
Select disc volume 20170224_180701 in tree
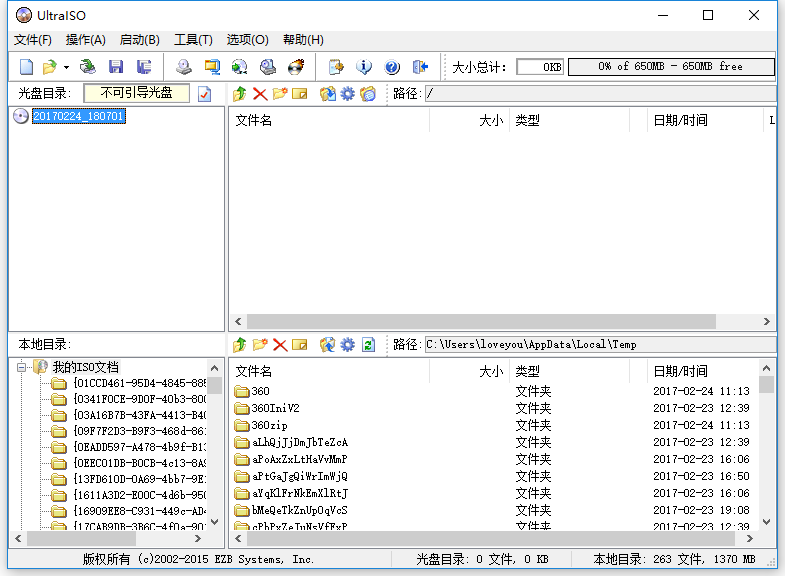pyautogui.click(x=79, y=116)
